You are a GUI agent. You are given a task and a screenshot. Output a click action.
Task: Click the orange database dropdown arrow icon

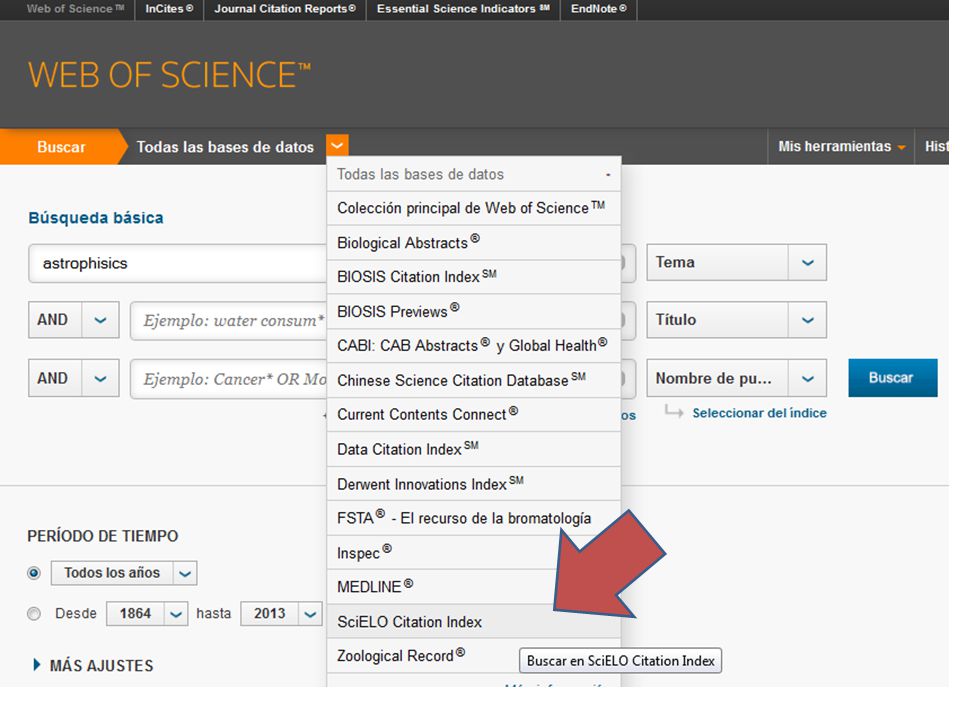[x=337, y=146]
